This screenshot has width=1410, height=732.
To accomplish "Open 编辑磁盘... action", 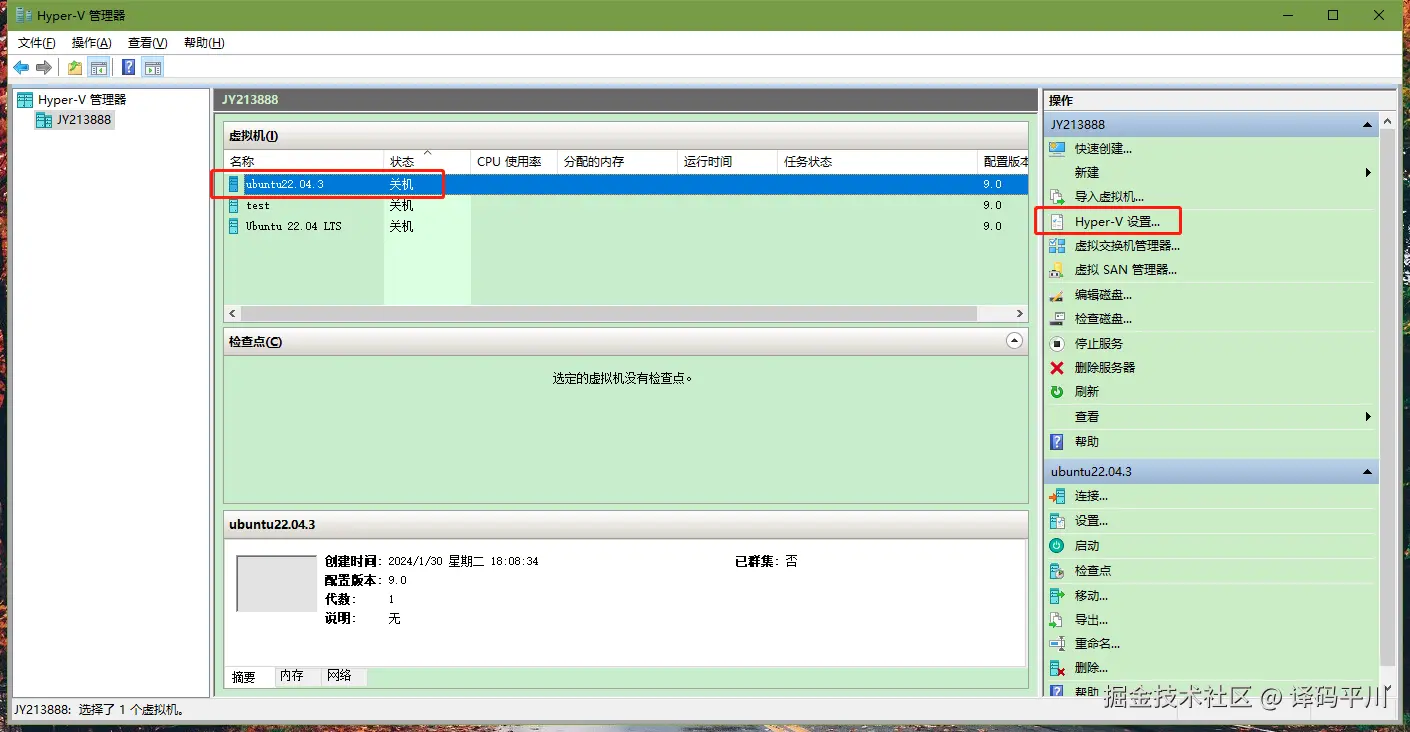I will [x=1103, y=295].
